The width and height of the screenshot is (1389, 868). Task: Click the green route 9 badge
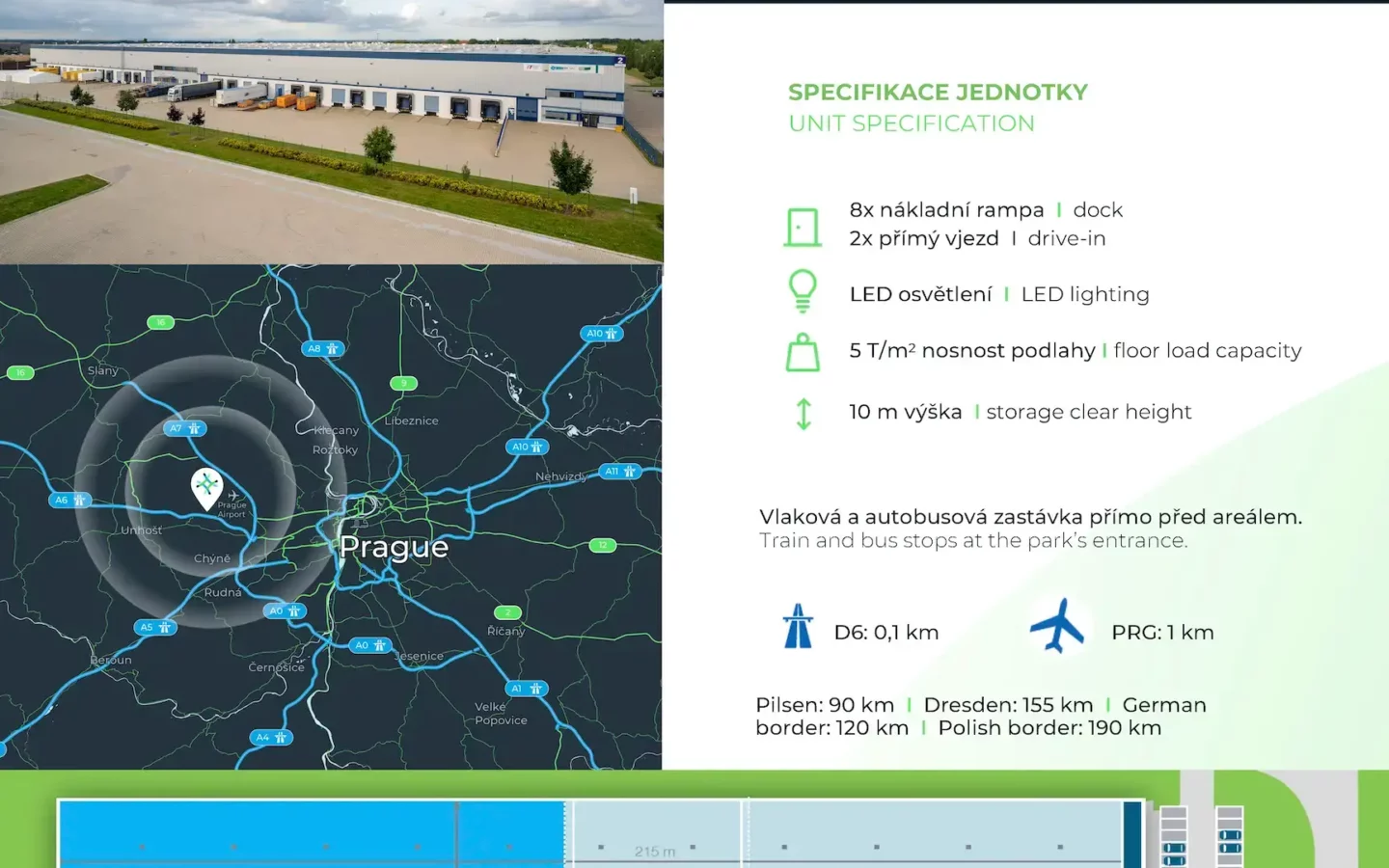[x=403, y=383]
